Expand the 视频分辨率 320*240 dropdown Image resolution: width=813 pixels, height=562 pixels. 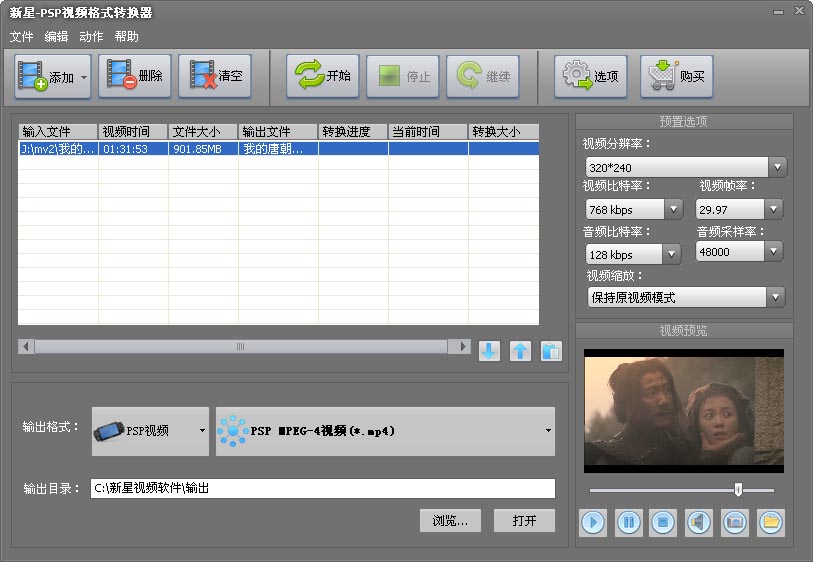click(777, 167)
